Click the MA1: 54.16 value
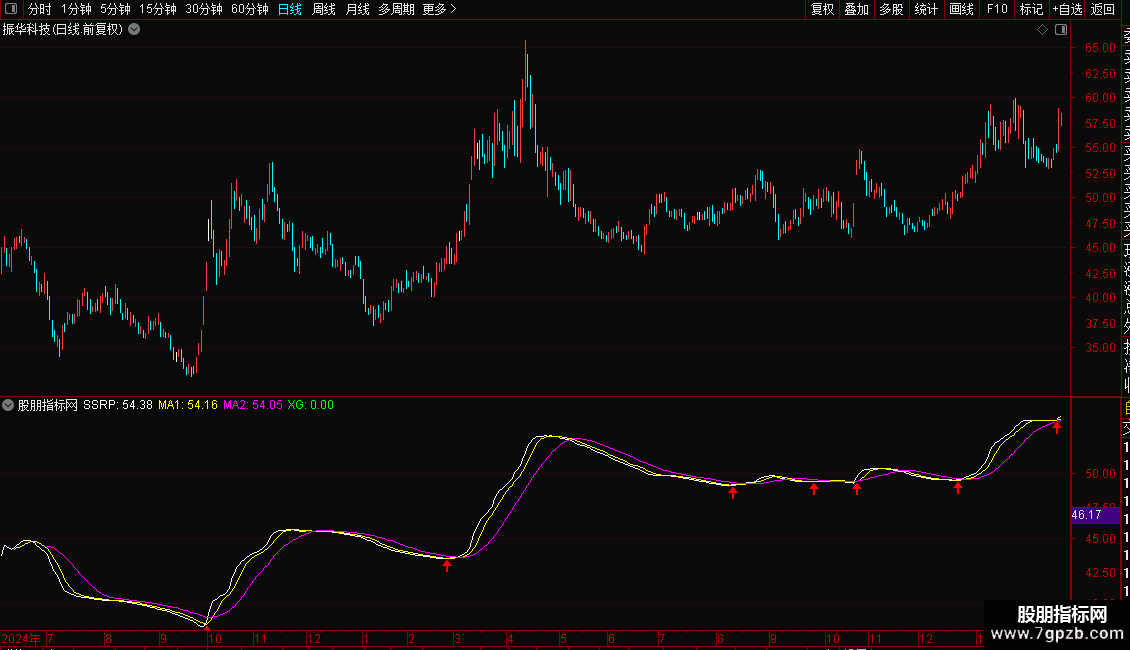The width and height of the screenshot is (1130, 650). [x=187, y=405]
